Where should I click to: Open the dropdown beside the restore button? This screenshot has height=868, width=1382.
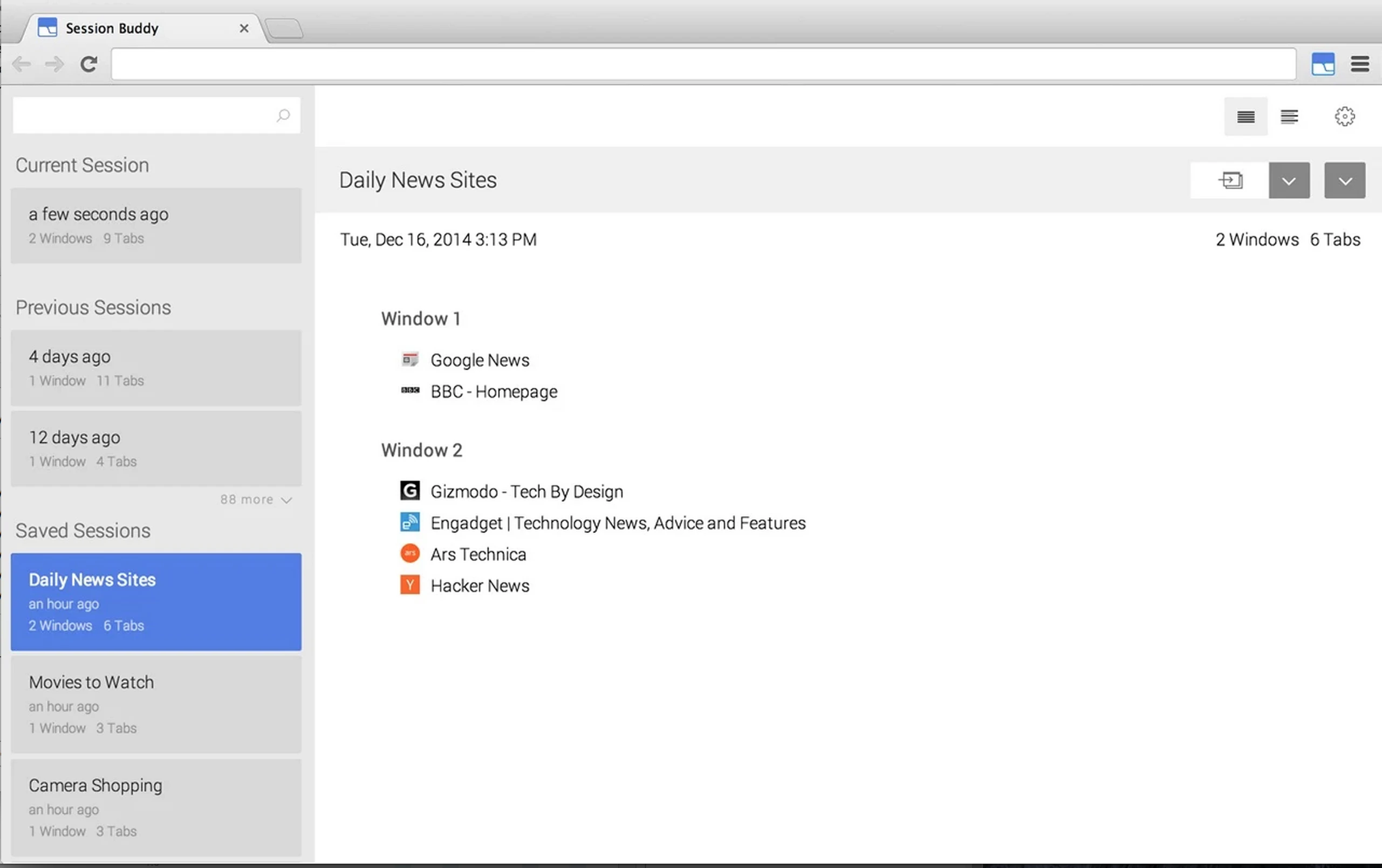click(x=1289, y=181)
